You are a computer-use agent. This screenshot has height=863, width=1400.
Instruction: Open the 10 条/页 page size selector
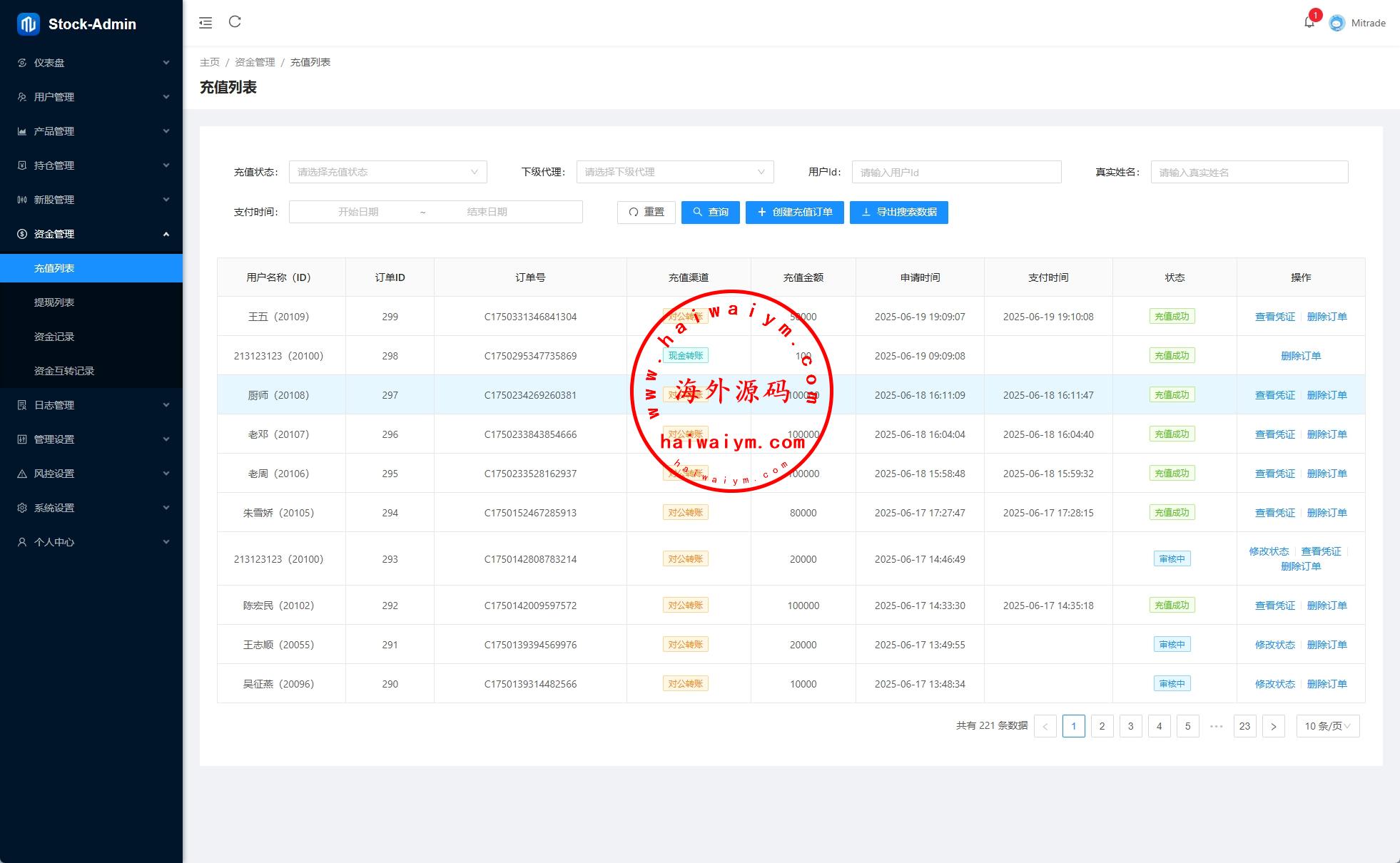click(1327, 726)
